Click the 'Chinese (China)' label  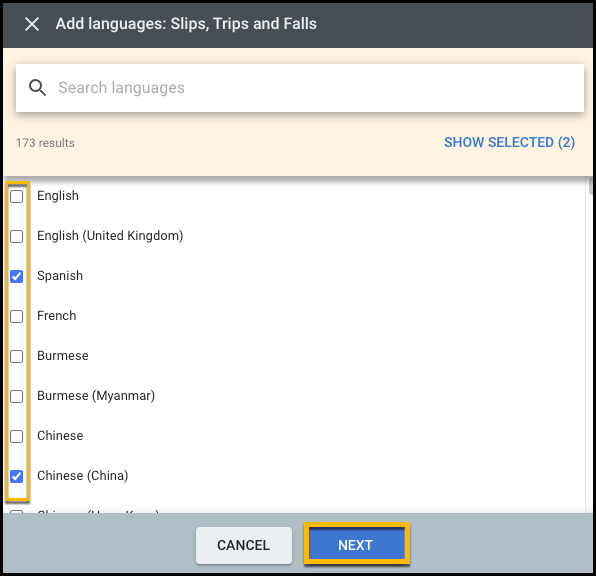pos(82,476)
